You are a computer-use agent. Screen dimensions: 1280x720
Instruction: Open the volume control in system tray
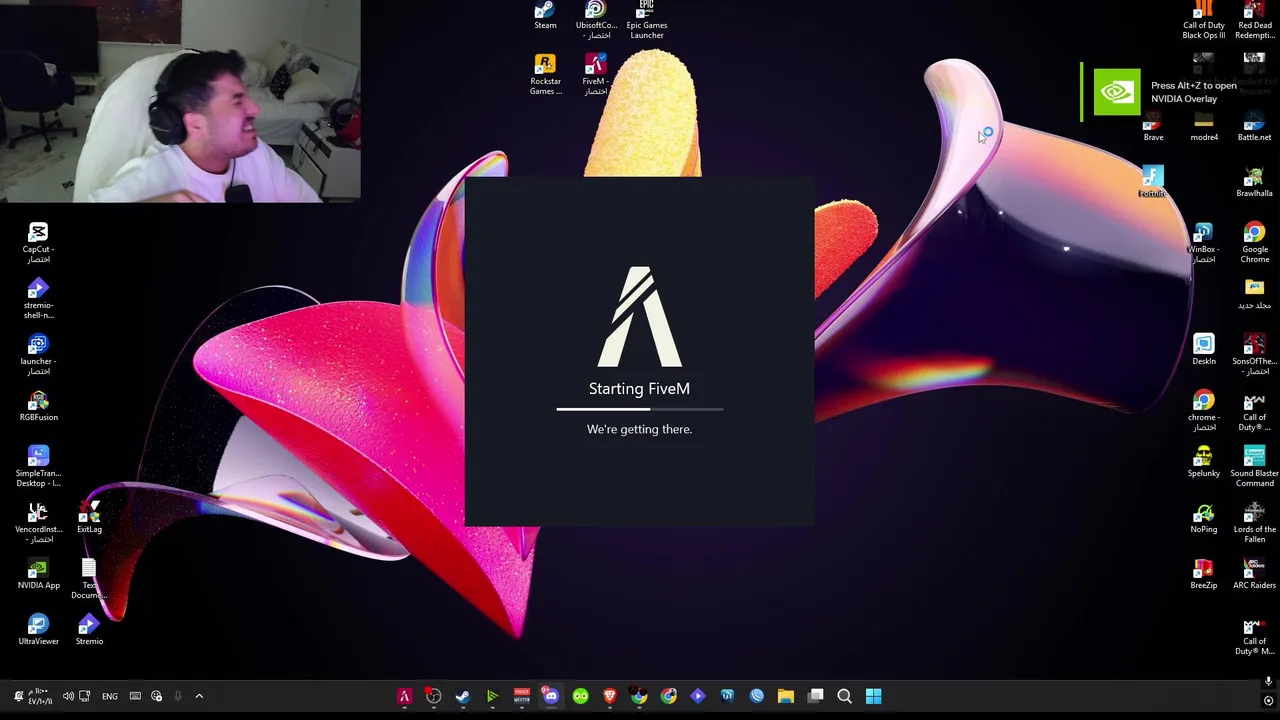(x=68, y=696)
